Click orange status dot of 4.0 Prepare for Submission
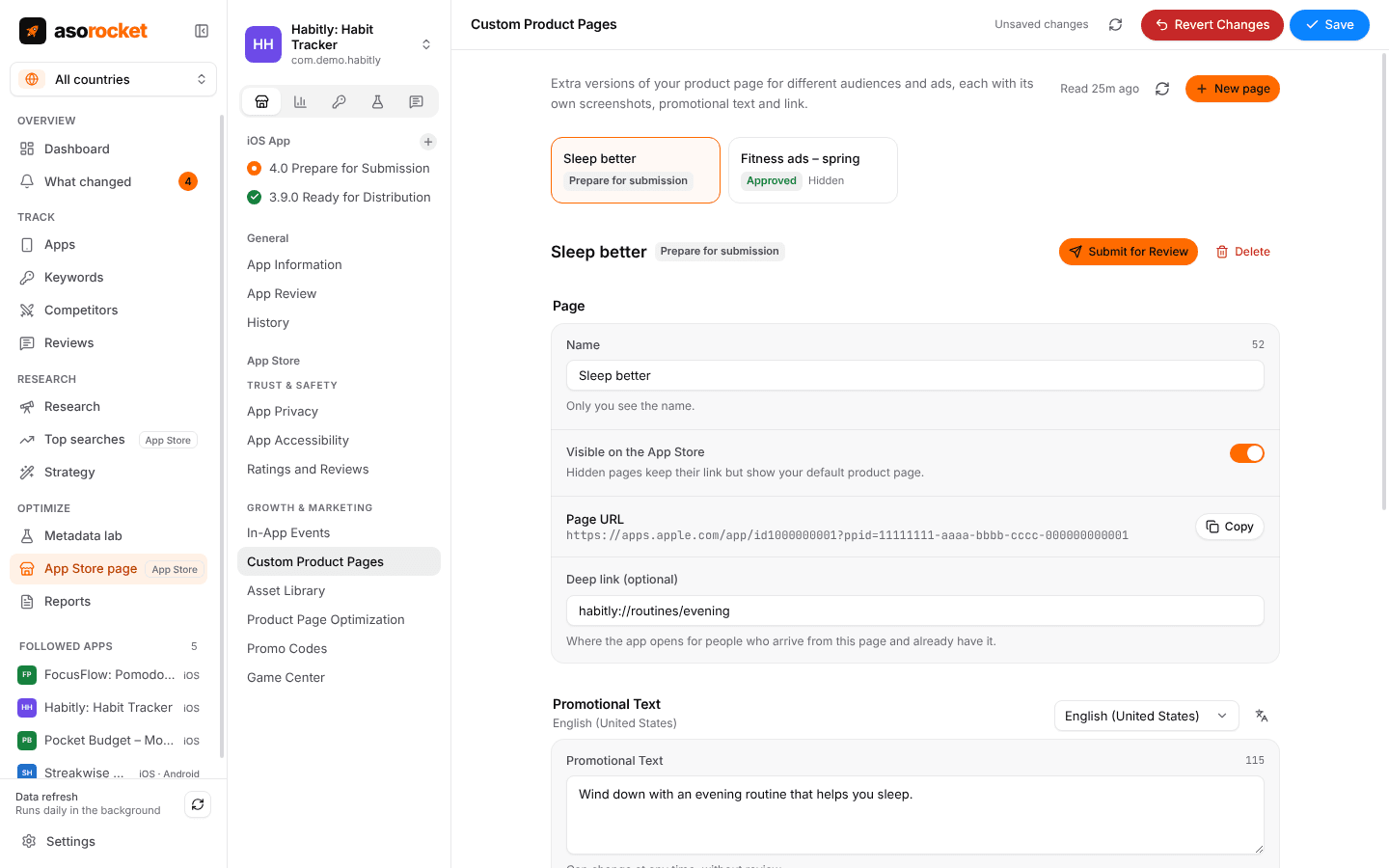Screen dimensions: 1389x868 tap(255, 169)
